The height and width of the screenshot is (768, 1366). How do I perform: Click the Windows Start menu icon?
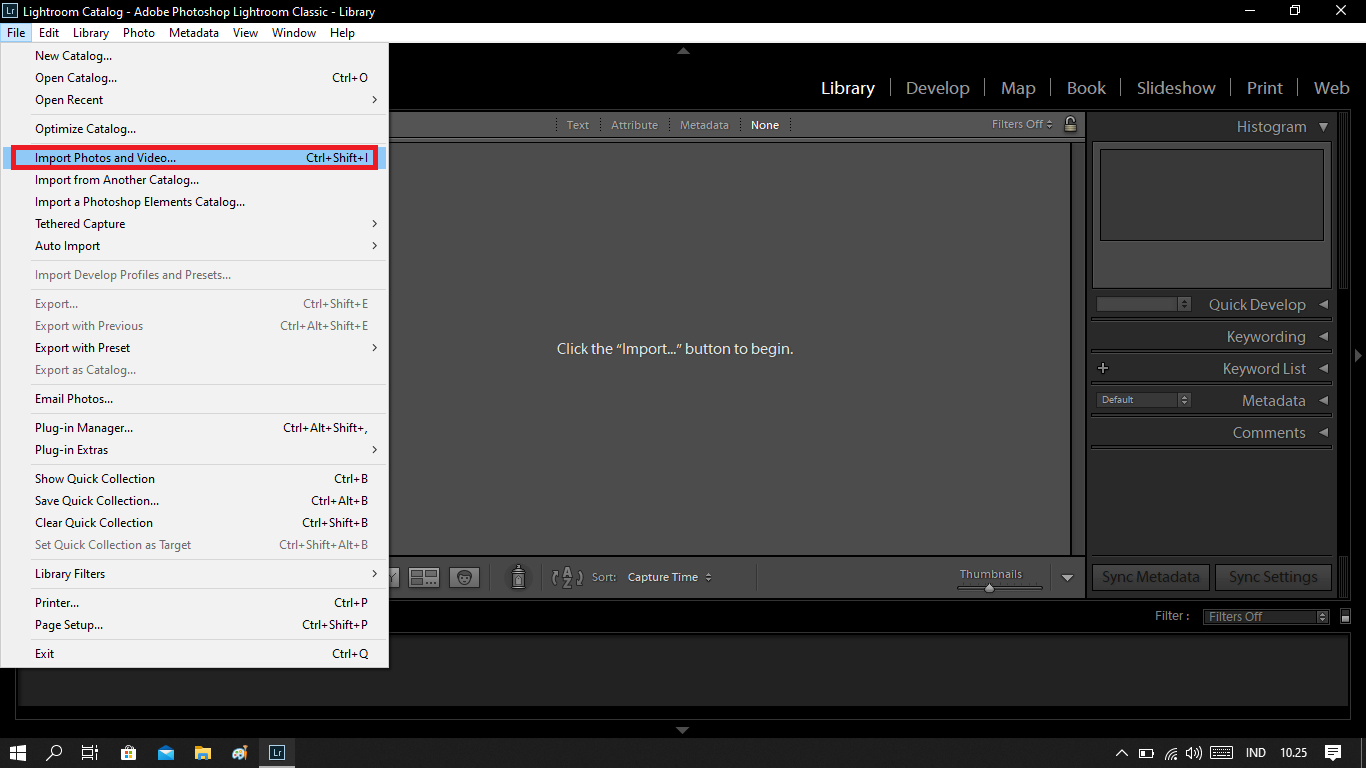[17, 752]
